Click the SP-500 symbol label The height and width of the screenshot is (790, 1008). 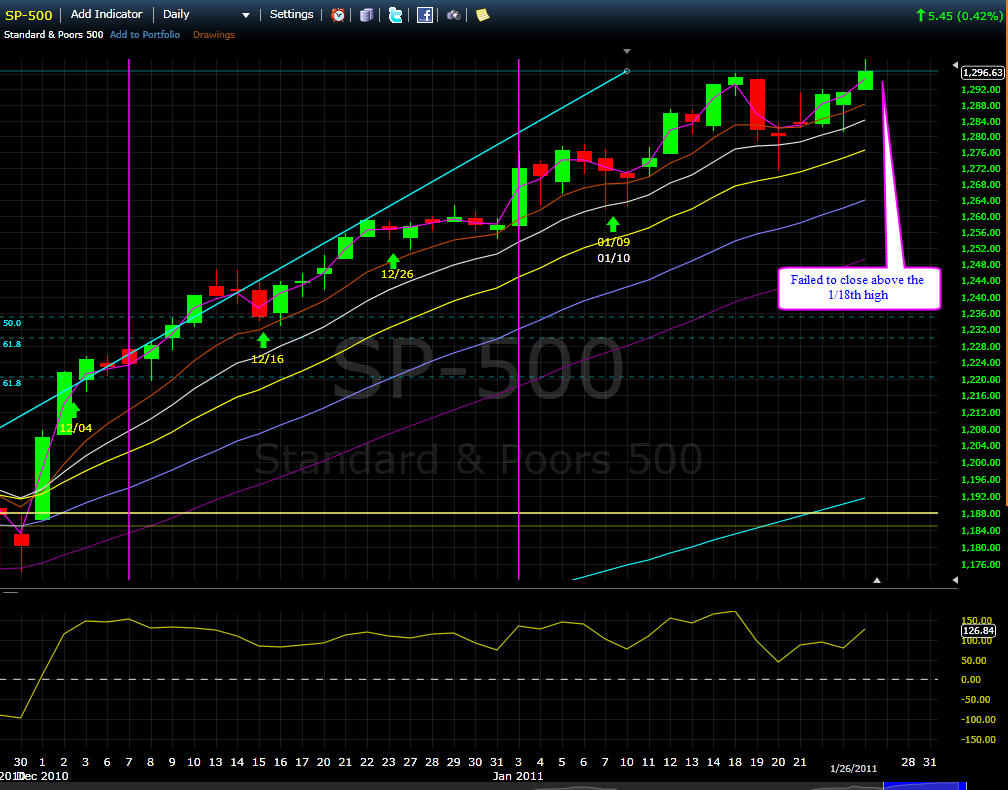tap(29, 15)
